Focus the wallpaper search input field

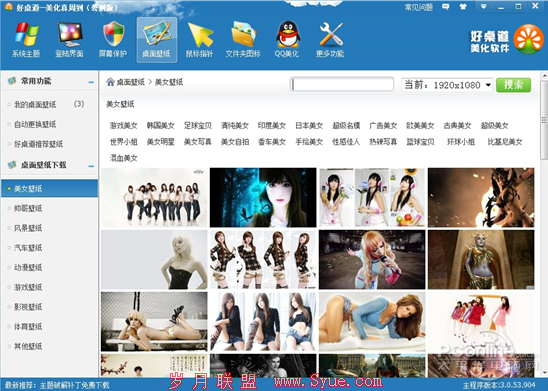[x=342, y=84]
